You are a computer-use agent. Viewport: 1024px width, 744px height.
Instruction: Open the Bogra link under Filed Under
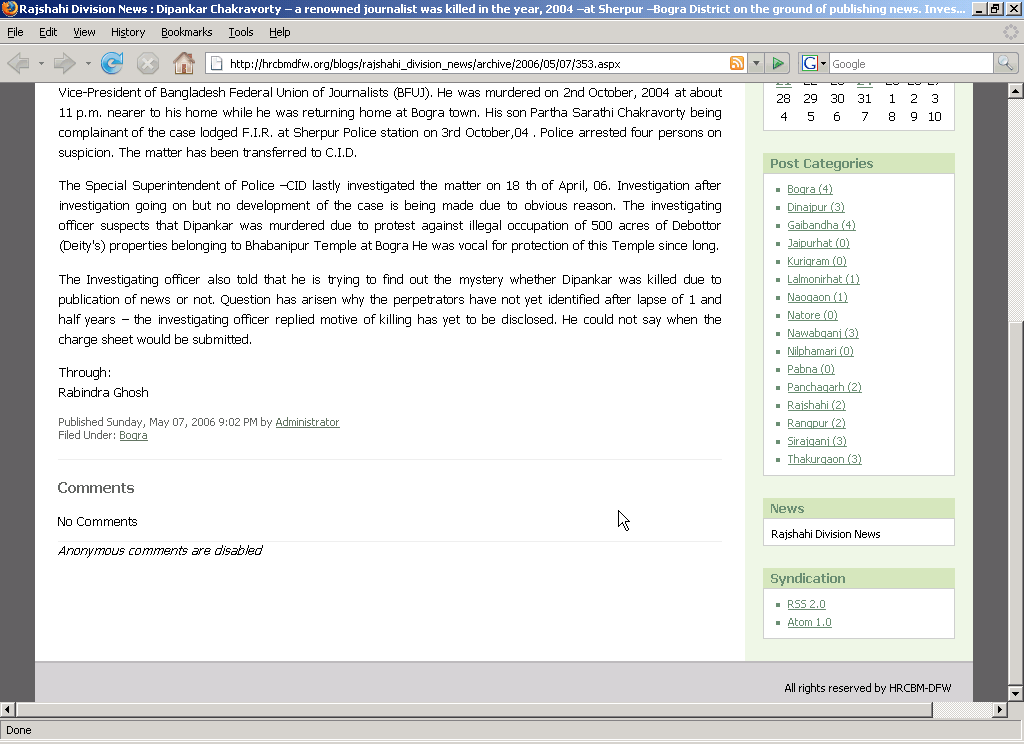[x=133, y=435]
